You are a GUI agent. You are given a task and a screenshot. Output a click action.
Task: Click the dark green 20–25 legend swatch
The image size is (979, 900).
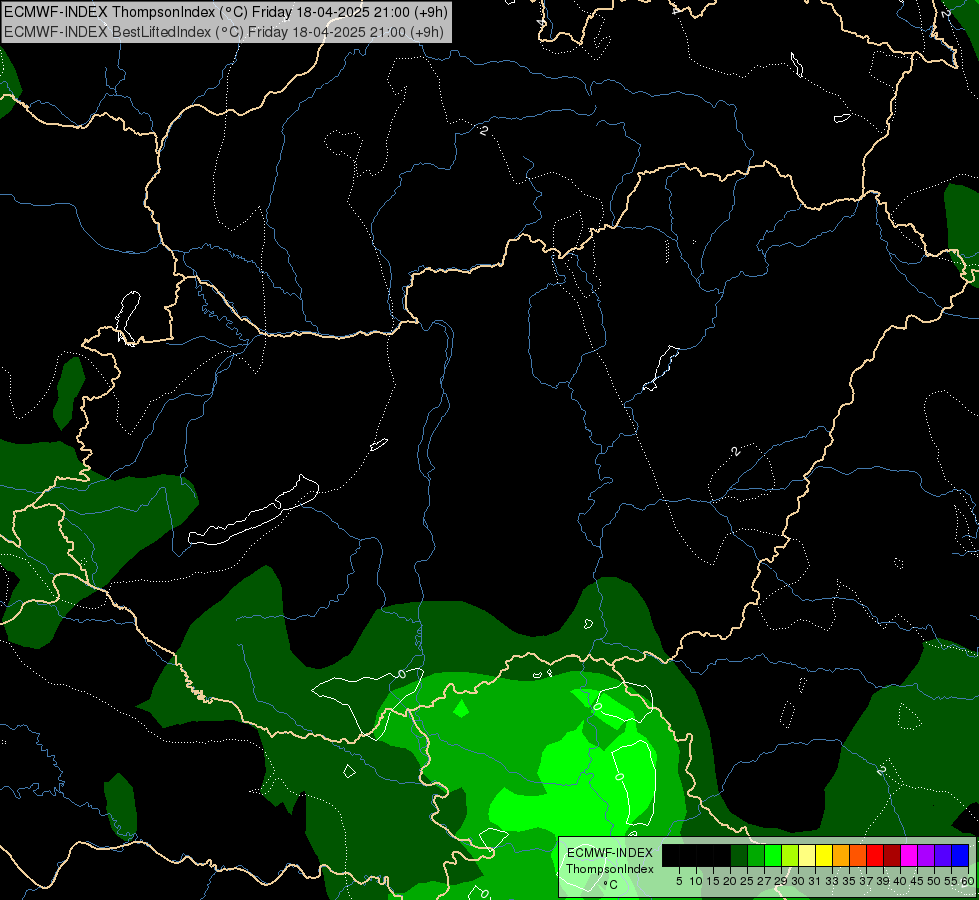(x=739, y=855)
